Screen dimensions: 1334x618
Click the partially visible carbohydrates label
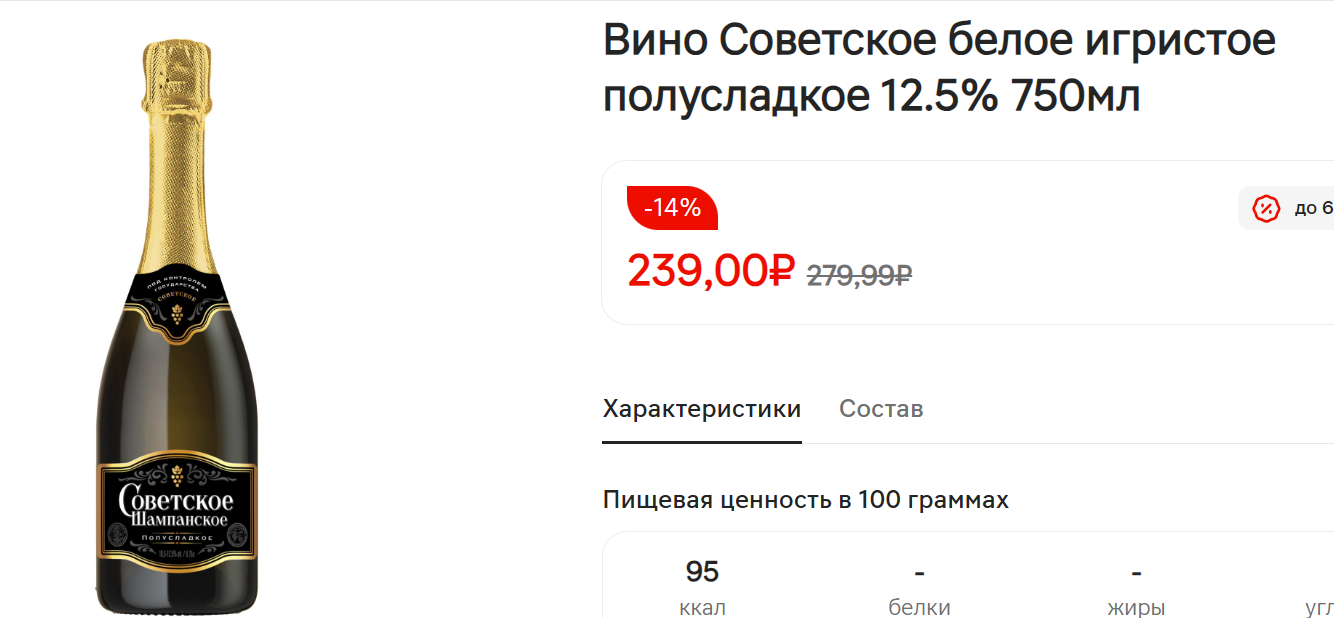(1319, 607)
